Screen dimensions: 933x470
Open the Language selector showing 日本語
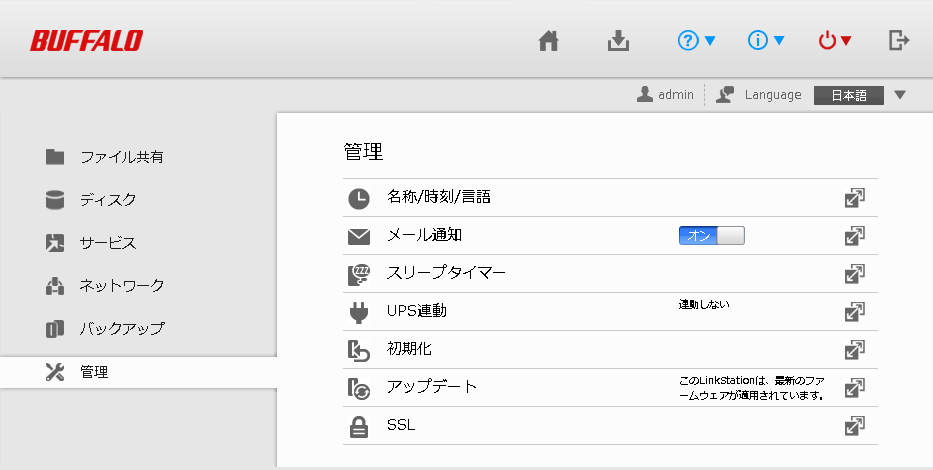pyautogui.click(x=859, y=95)
